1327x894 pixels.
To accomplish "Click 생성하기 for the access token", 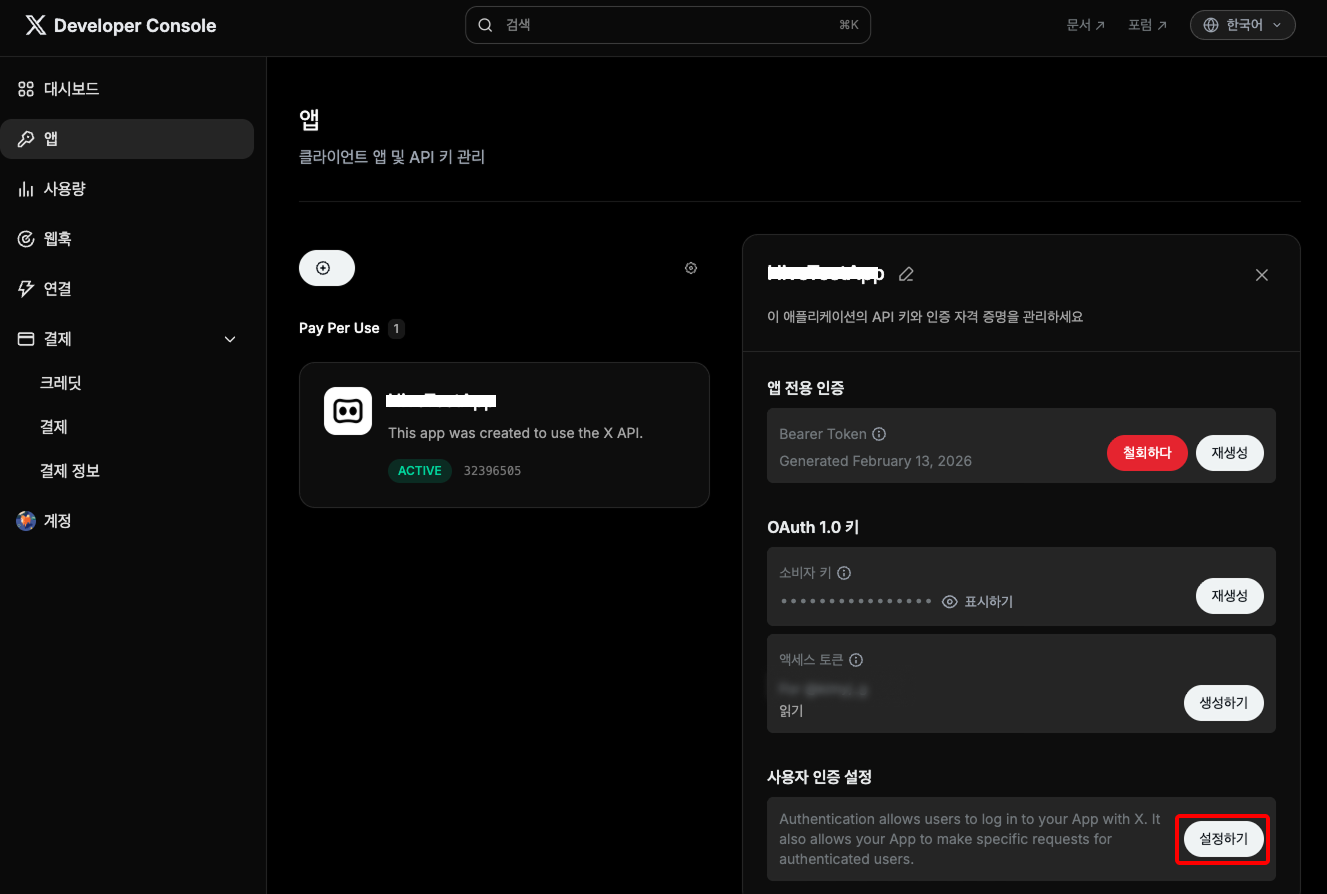I will point(1223,703).
